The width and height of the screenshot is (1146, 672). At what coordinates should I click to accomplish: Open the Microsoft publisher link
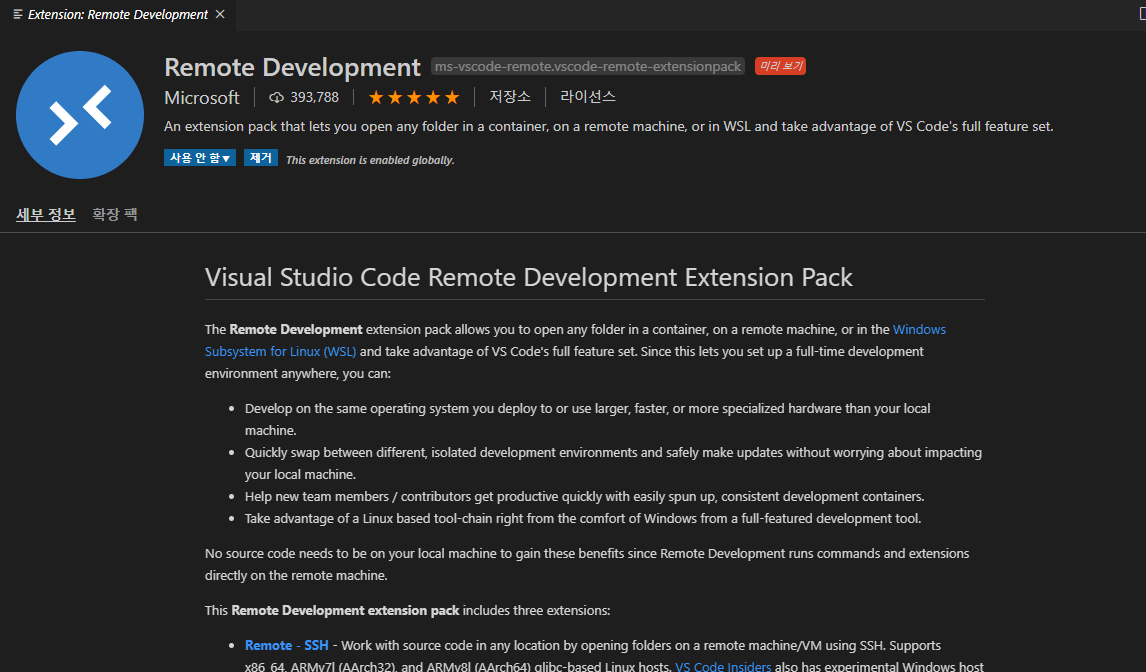[x=202, y=97]
